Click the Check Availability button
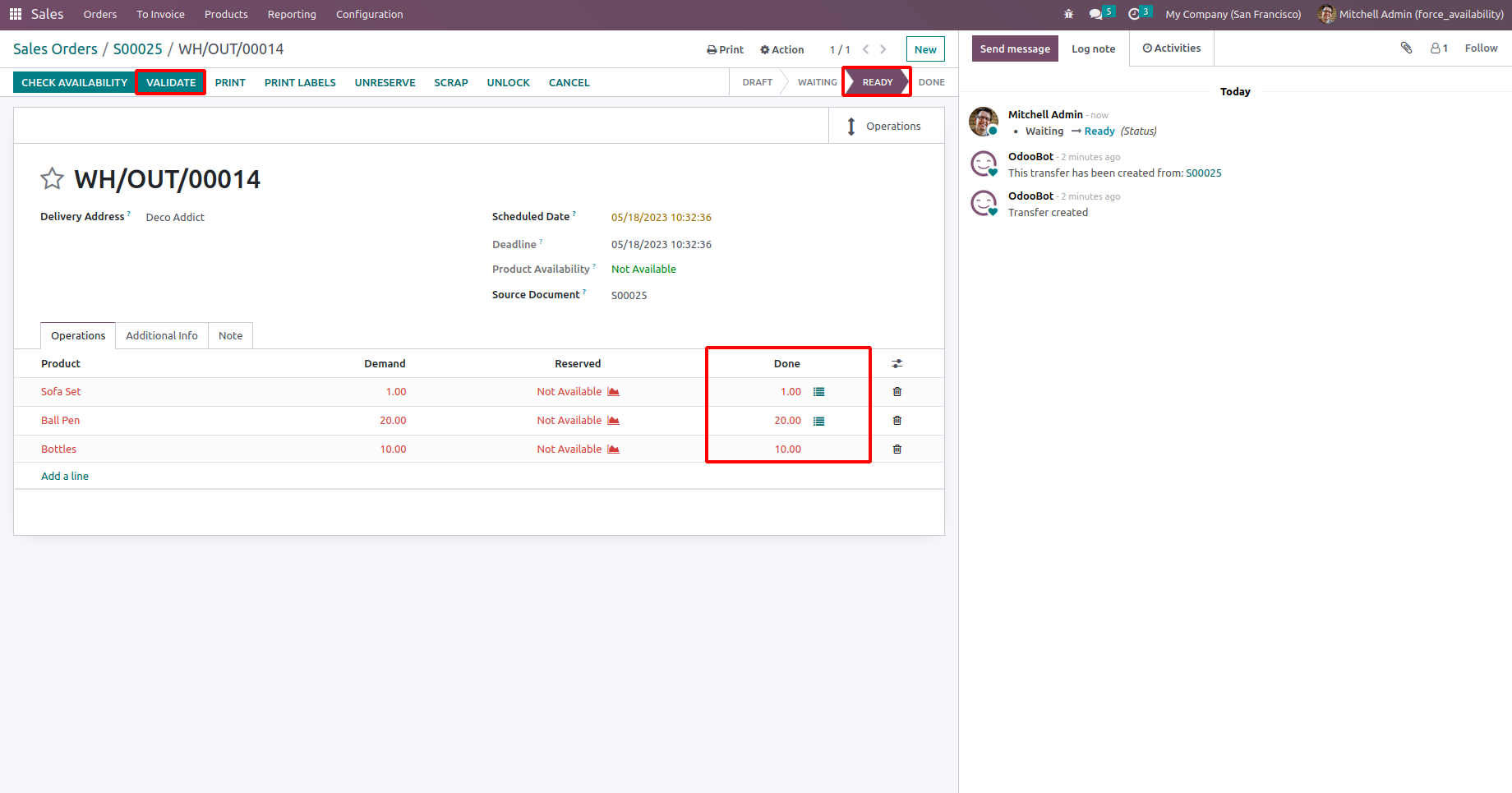 tap(74, 82)
